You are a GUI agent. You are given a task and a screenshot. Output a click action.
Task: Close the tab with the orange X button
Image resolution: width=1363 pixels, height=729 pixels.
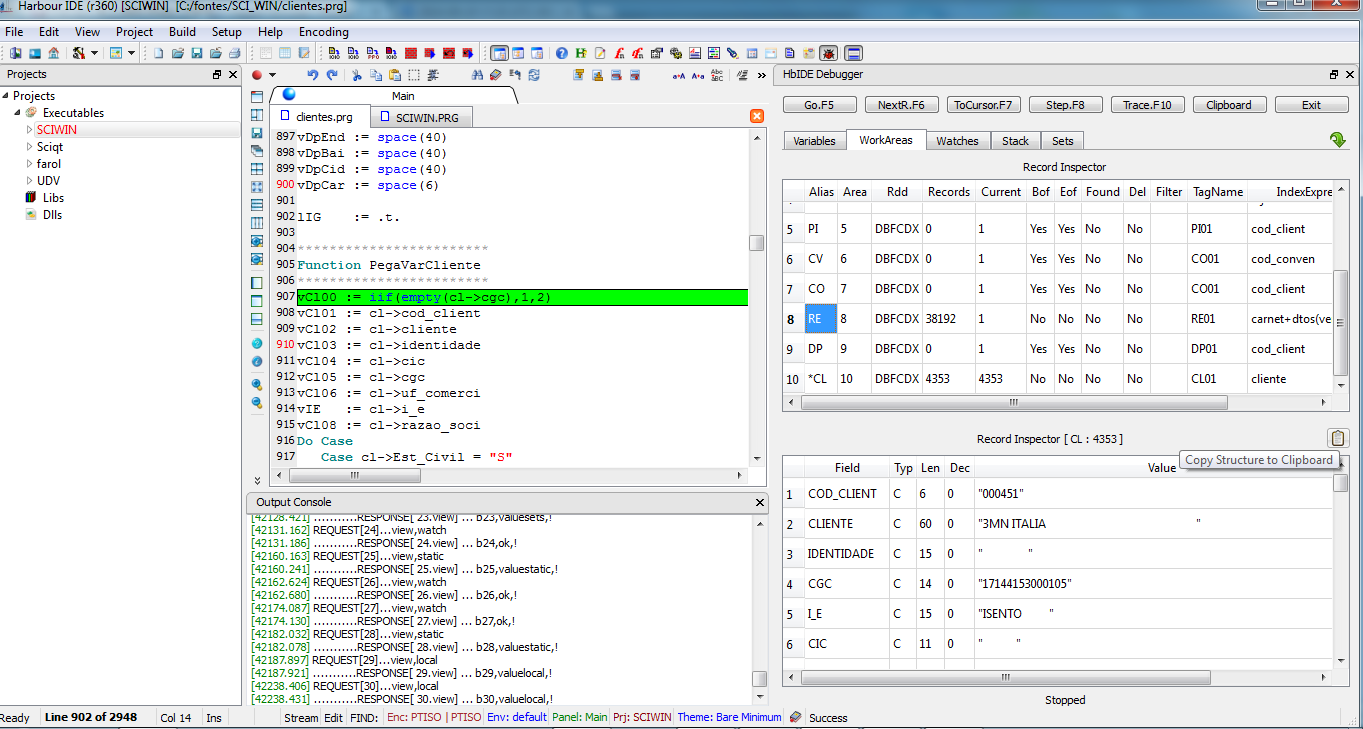tap(757, 116)
